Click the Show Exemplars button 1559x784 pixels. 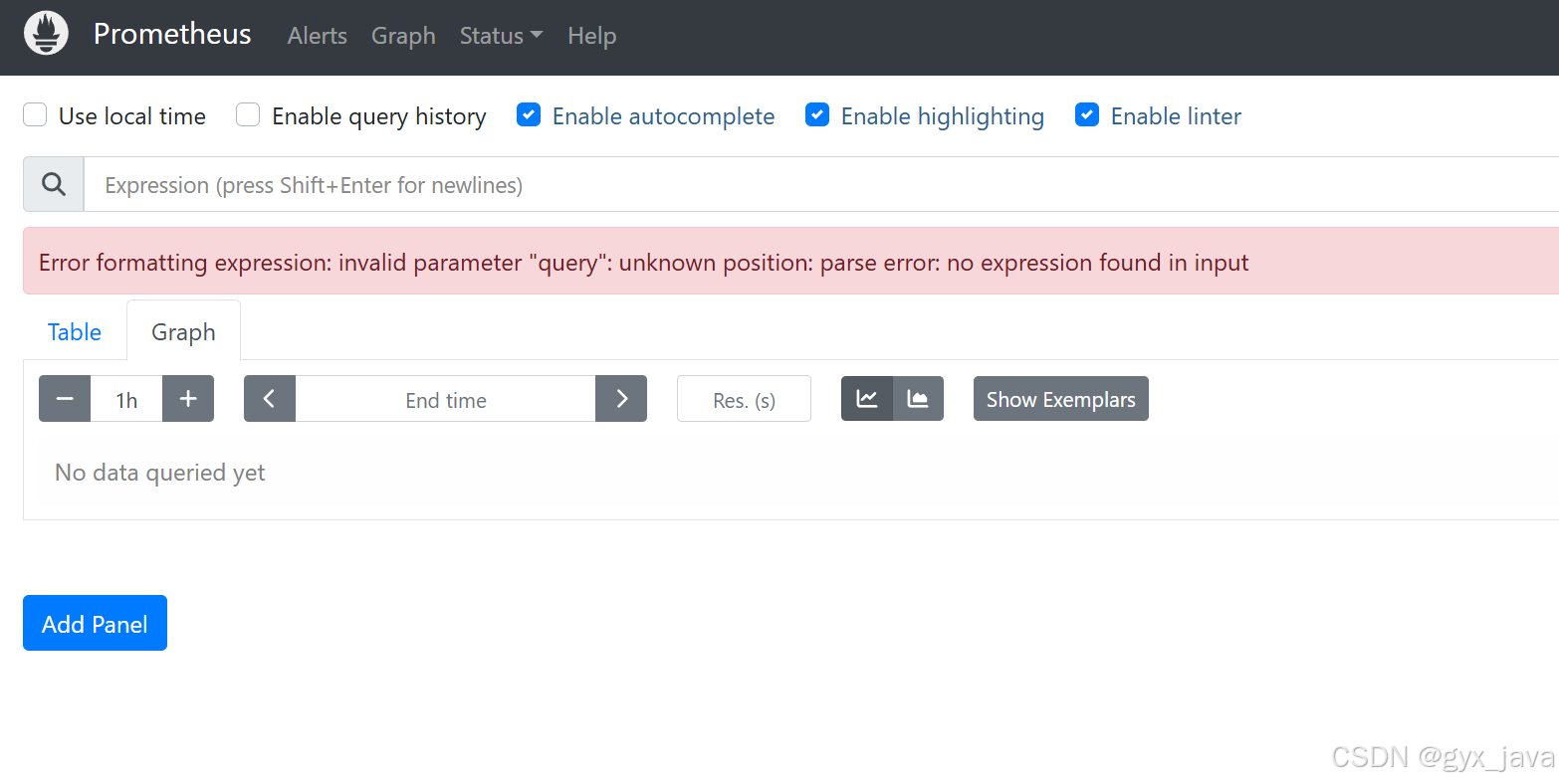click(1060, 399)
